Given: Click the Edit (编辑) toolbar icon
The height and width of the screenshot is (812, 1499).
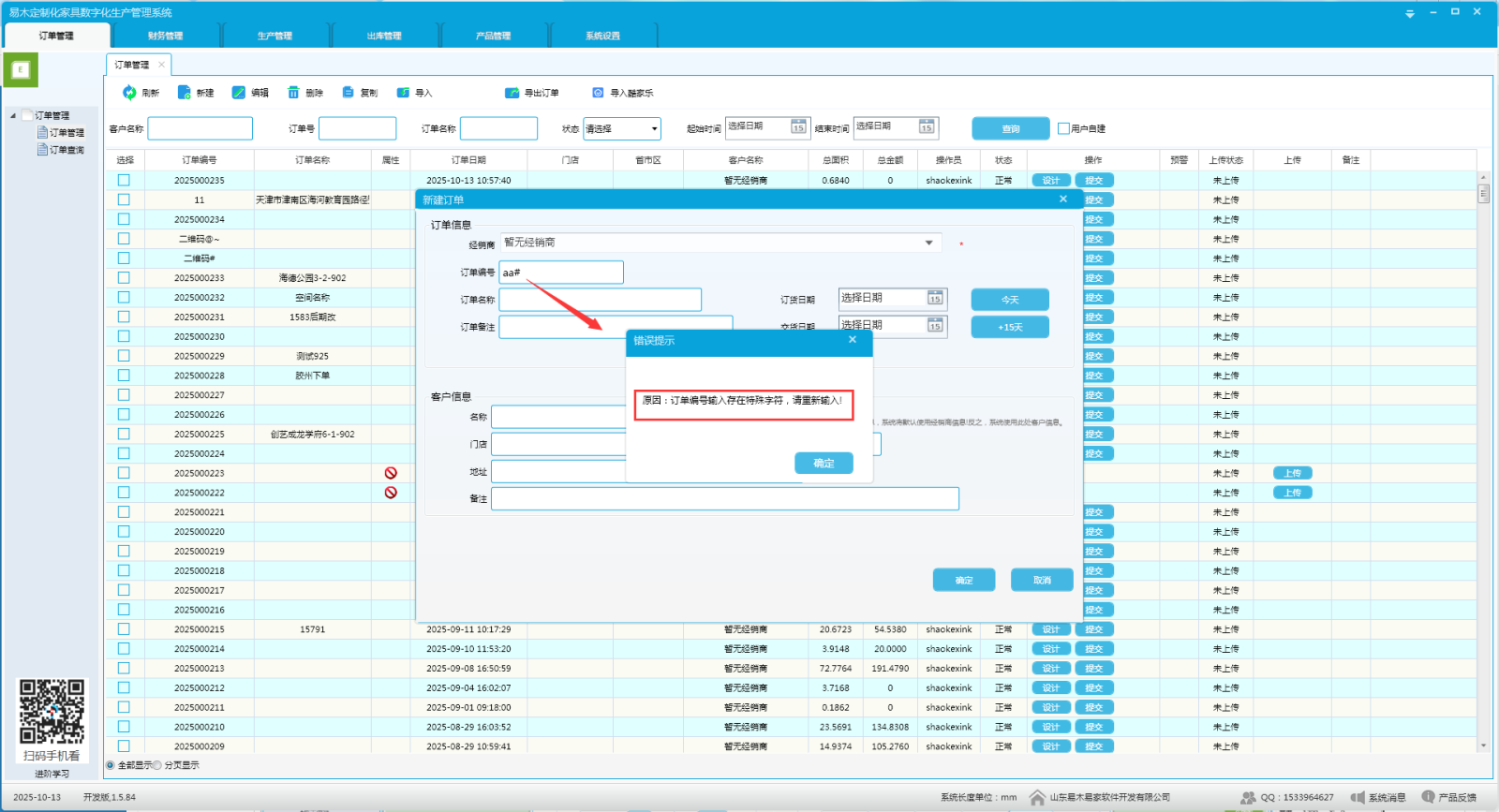Looking at the screenshot, I should 239,93.
